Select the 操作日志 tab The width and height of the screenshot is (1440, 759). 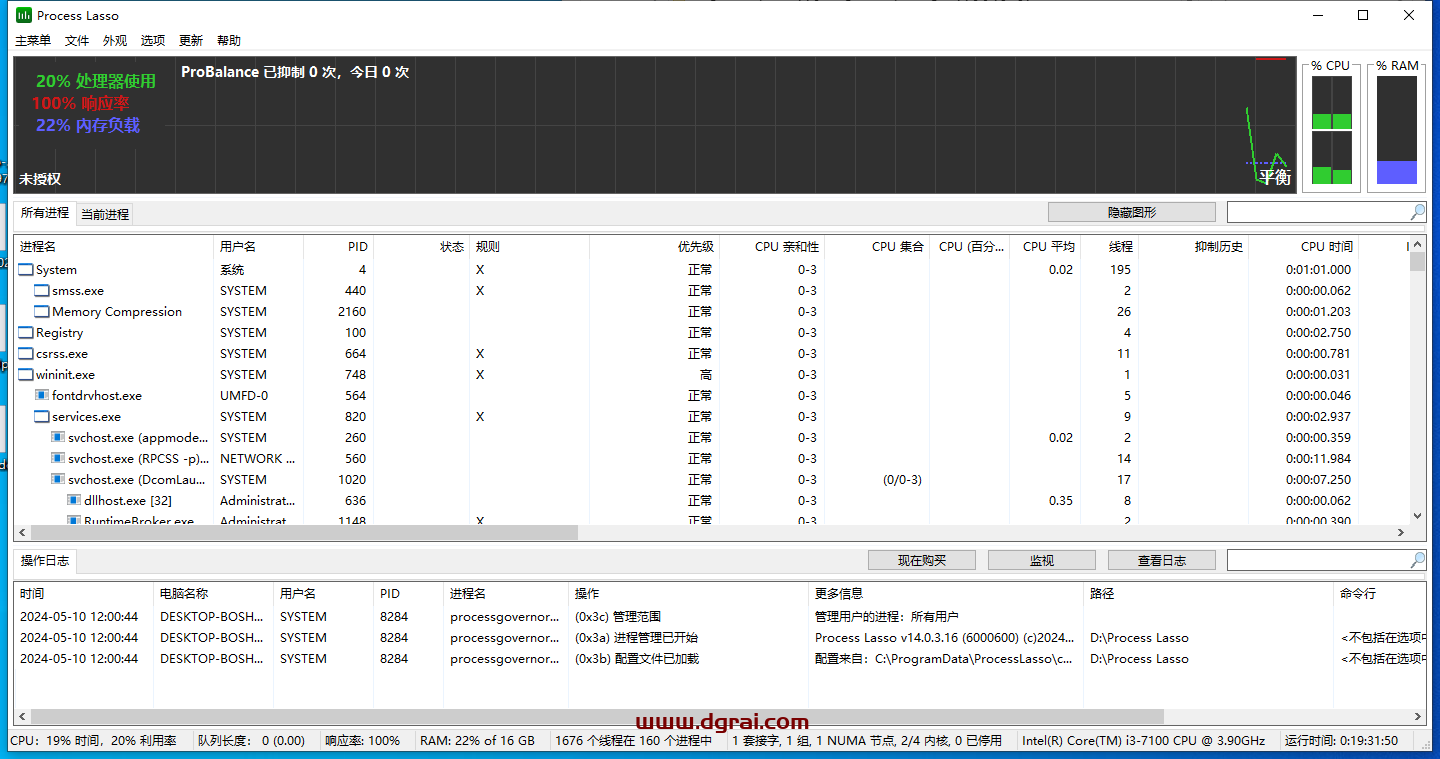click(x=45, y=560)
